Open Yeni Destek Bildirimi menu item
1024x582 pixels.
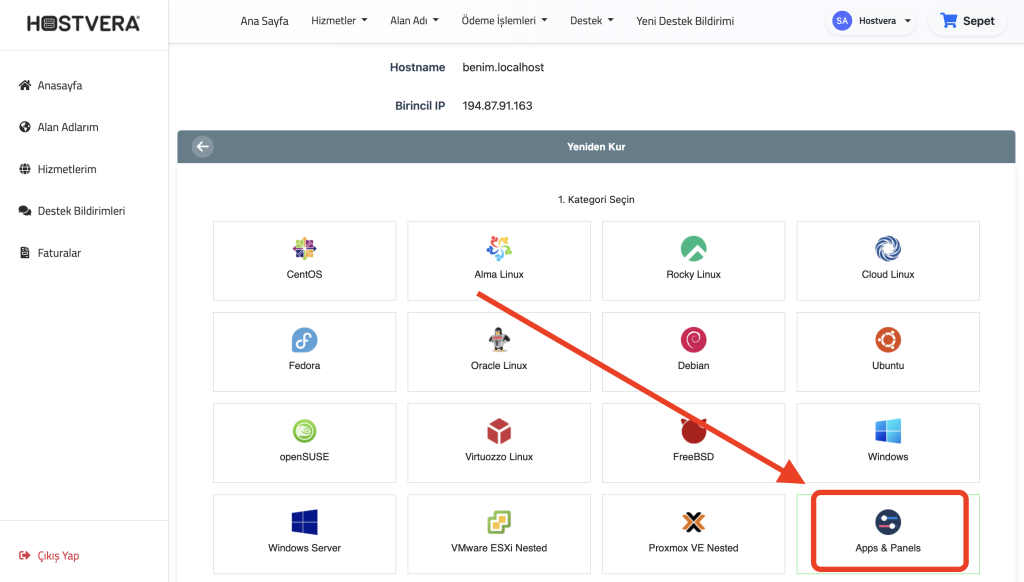pos(685,21)
